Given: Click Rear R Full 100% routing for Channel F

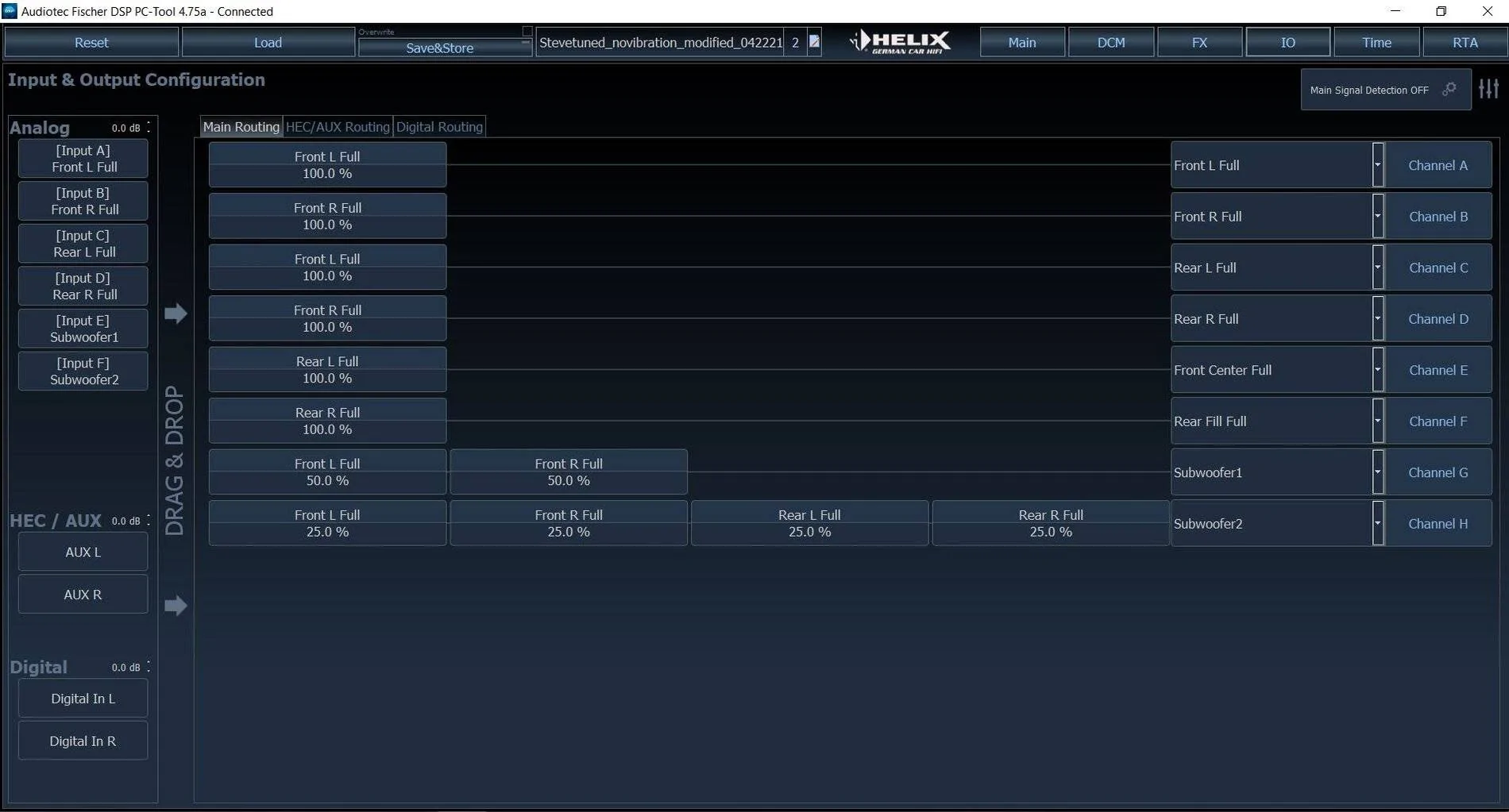Looking at the screenshot, I should click(327, 421).
